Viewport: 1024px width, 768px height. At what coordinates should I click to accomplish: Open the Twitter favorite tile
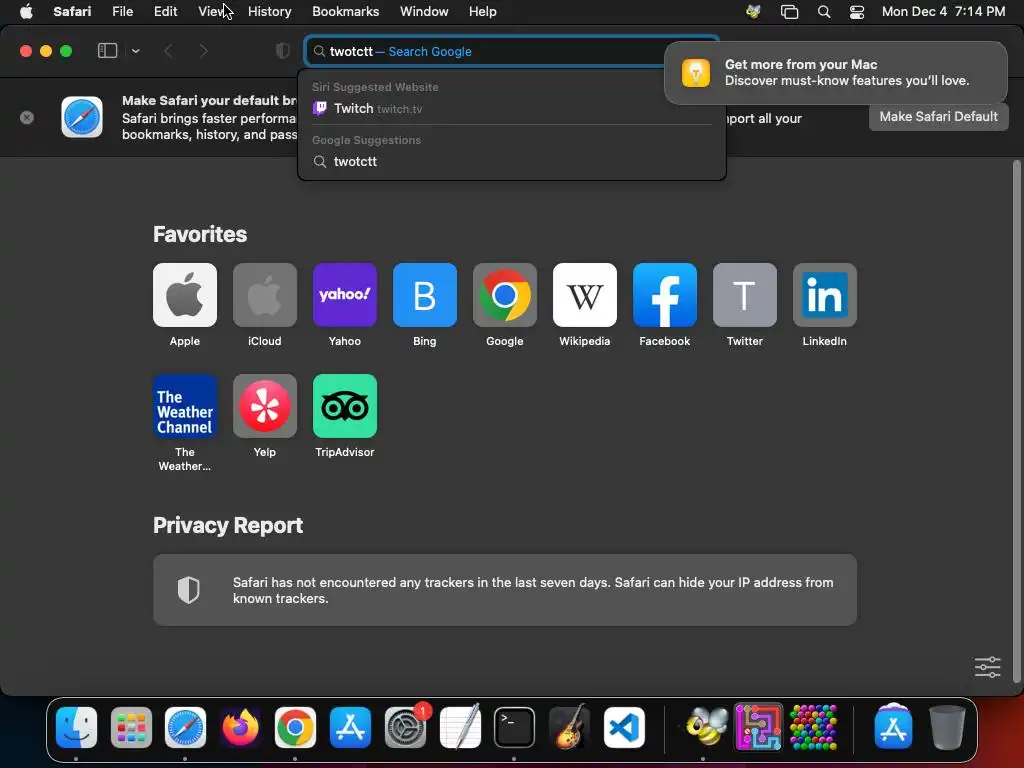(x=744, y=295)
